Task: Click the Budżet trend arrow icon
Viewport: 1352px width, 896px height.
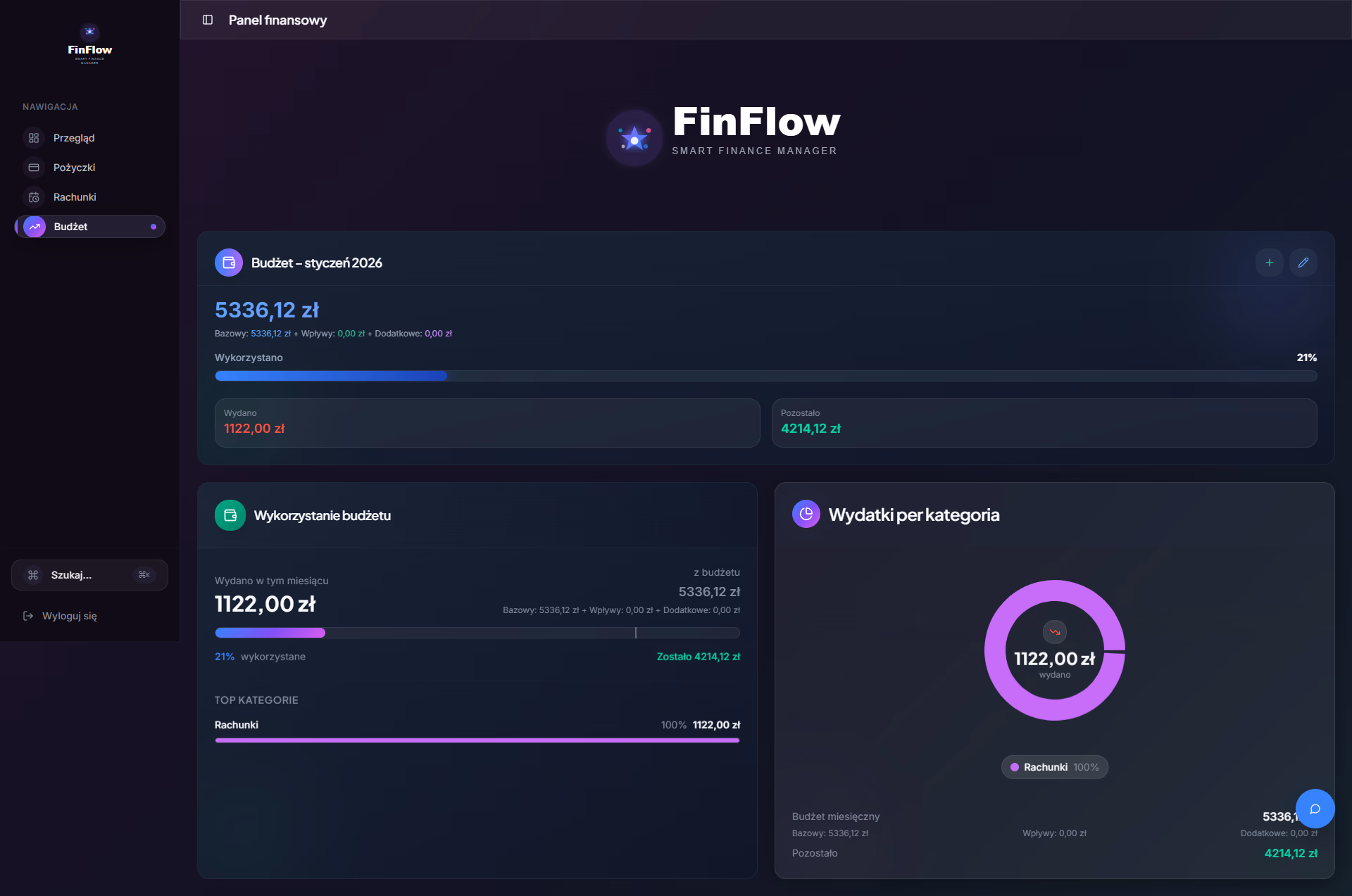Action: click(35, 227)
